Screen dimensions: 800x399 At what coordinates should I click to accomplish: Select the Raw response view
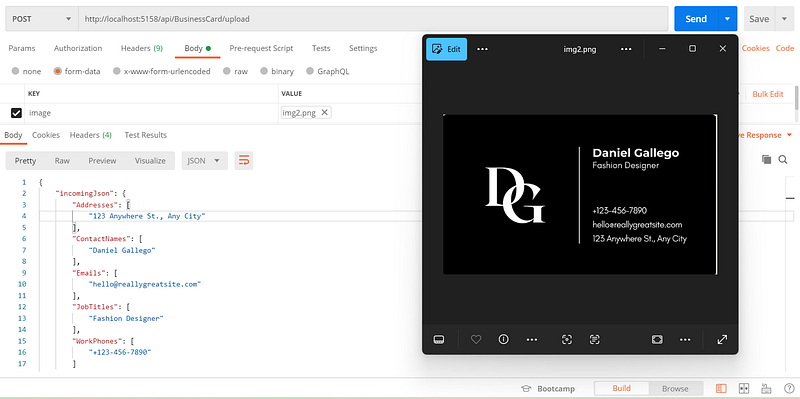click(x=62, y=161)
